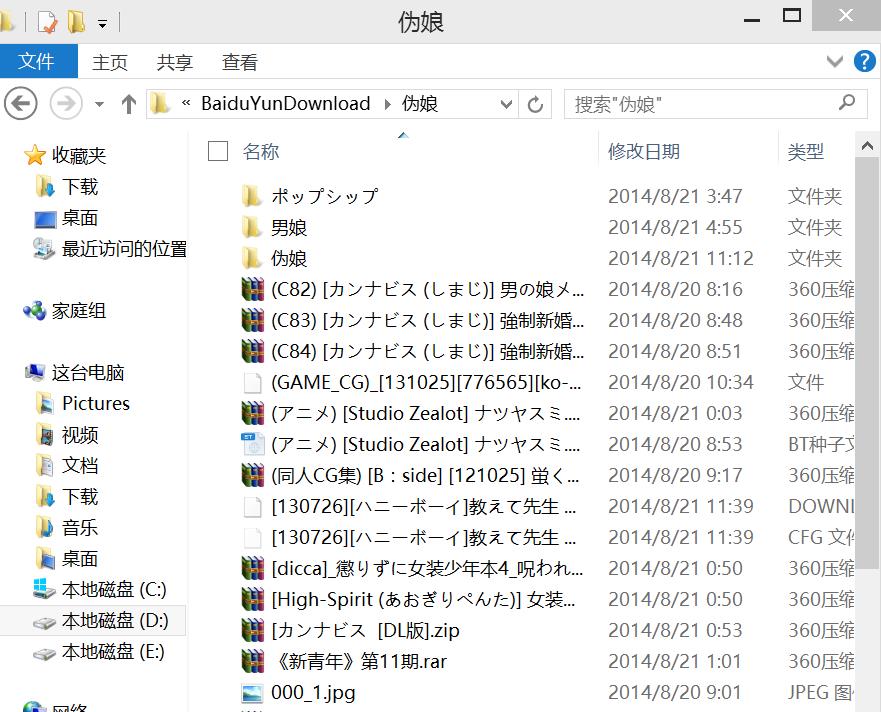The image size is (881, 712).
Task: Select the [dicca] archive icon
Action: tap(253, 569)
